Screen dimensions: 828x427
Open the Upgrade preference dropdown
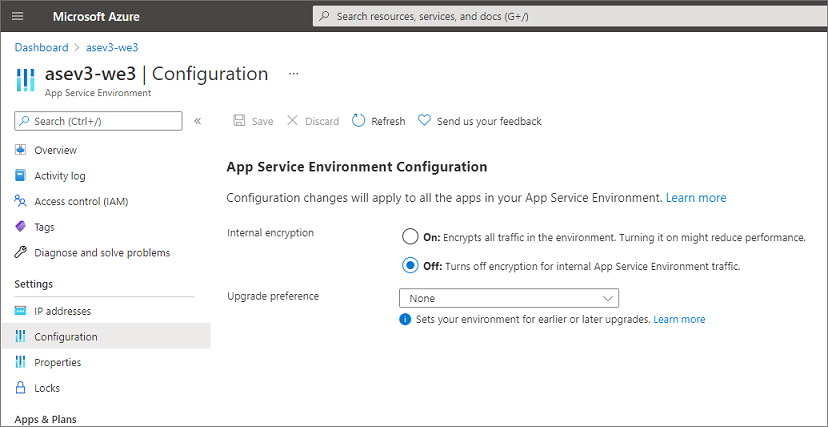(508, 298)
